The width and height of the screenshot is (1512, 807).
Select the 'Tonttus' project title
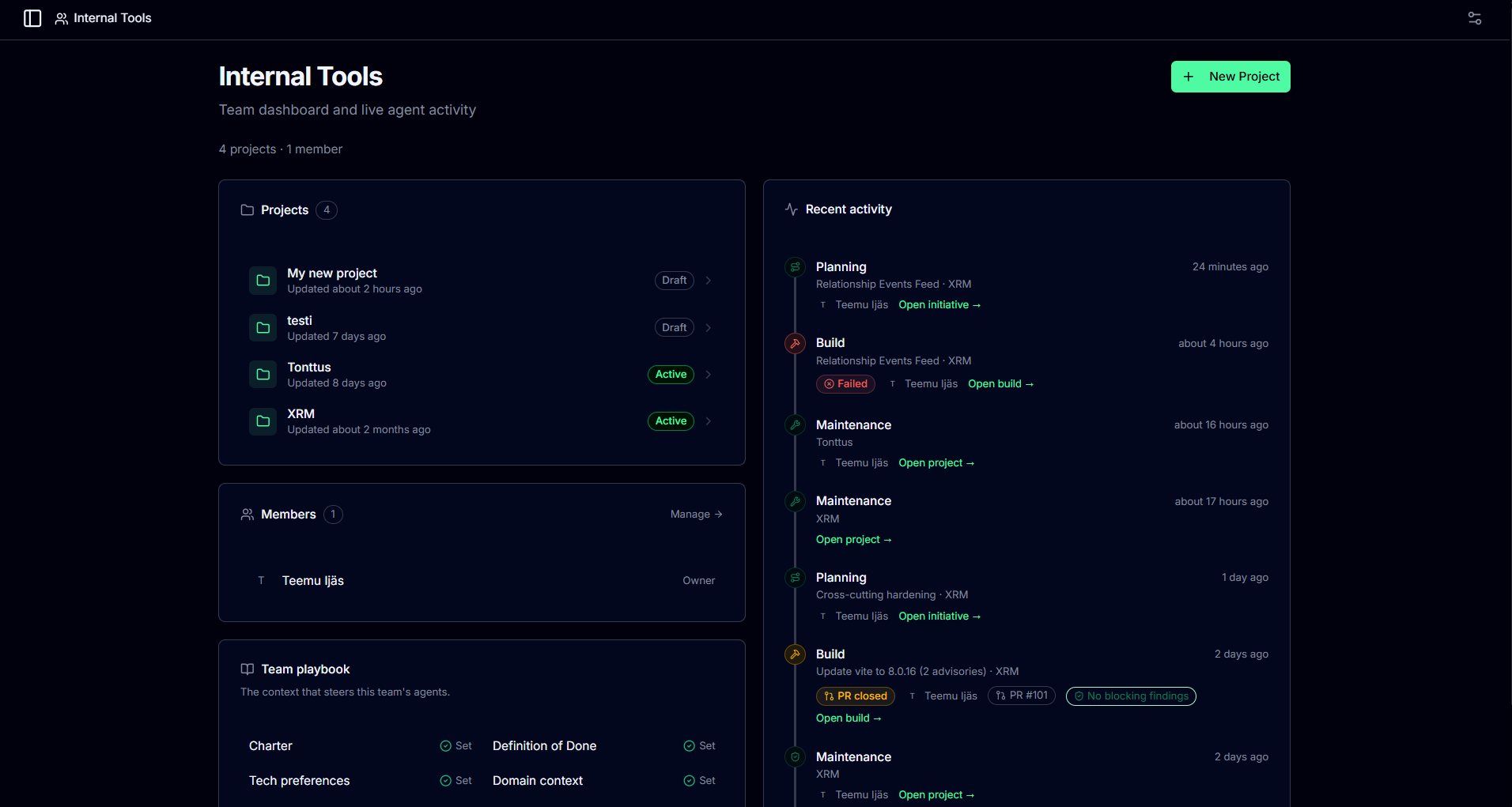pos(309,368)
